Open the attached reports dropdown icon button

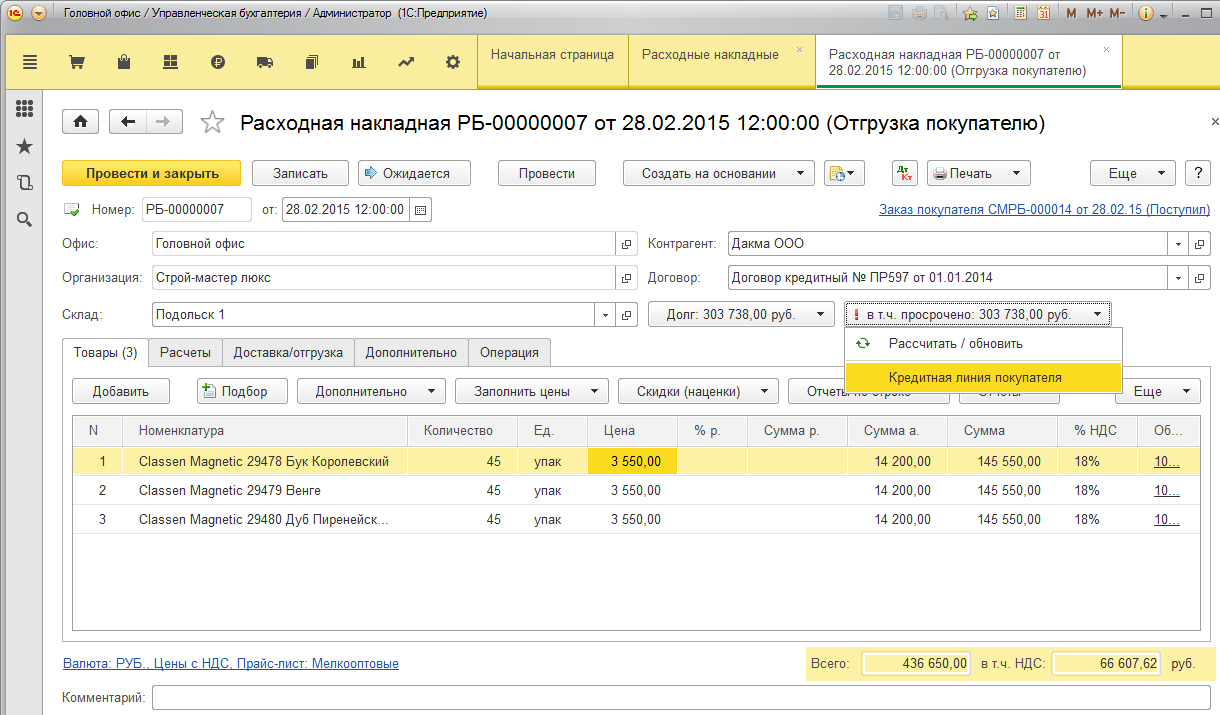pyautogui.click(x=844, y=173)
